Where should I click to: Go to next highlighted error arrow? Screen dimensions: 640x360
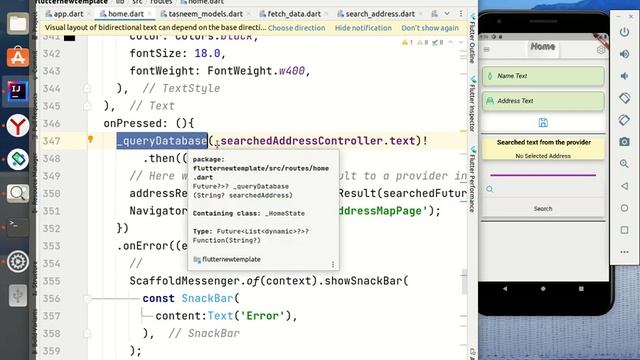460,42
